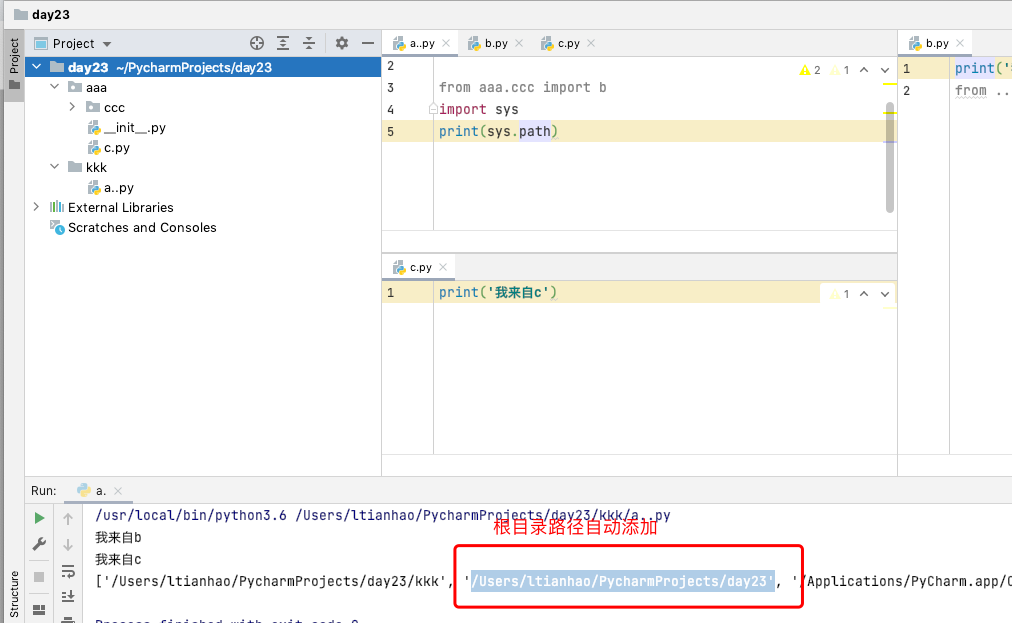Go to next highlighted error in a..py
Viewport: 1012px width, 623px height.
[x=885, y=70]
